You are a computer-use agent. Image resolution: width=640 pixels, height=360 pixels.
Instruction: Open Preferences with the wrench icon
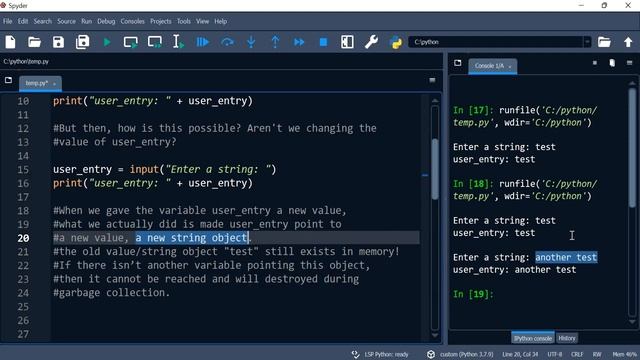[371, 42]
